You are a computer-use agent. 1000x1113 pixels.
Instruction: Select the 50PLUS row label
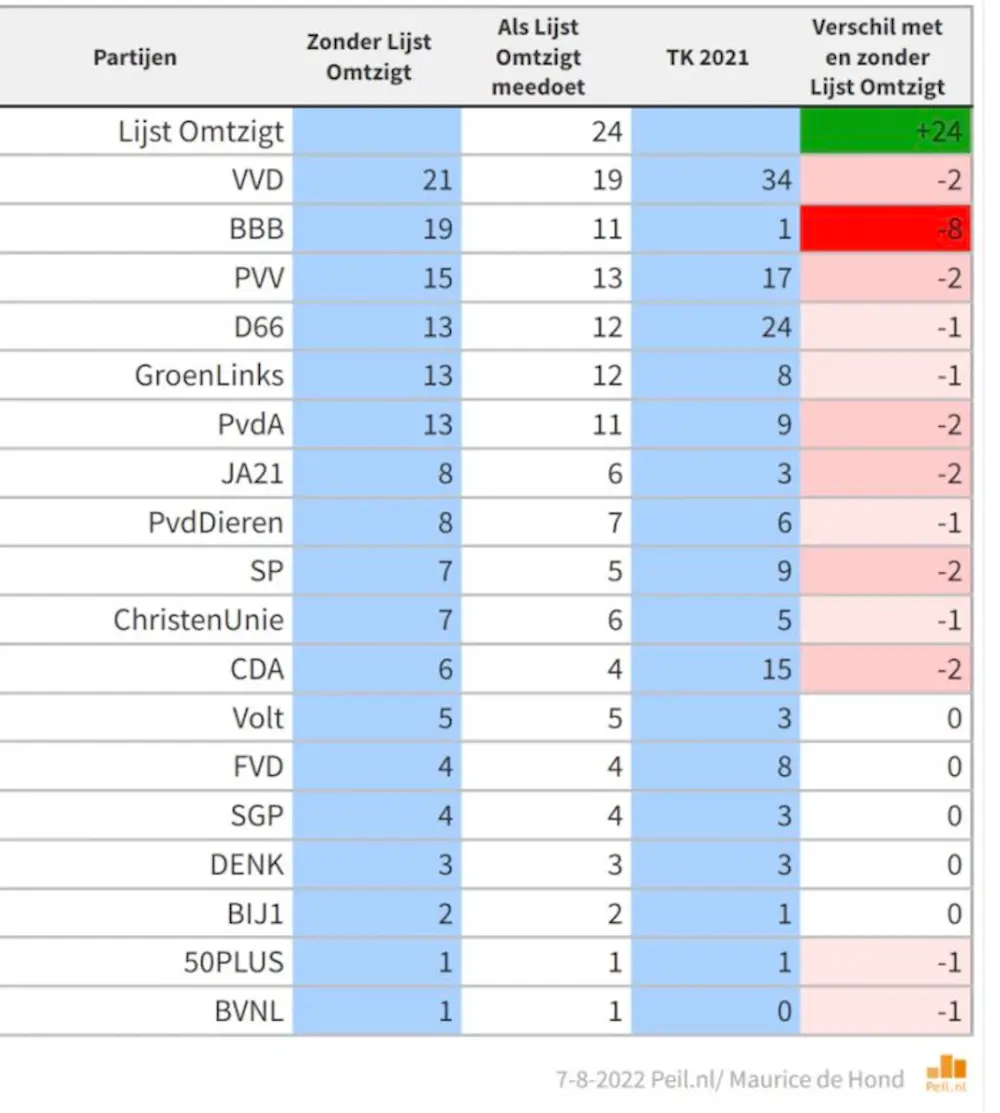233,963
